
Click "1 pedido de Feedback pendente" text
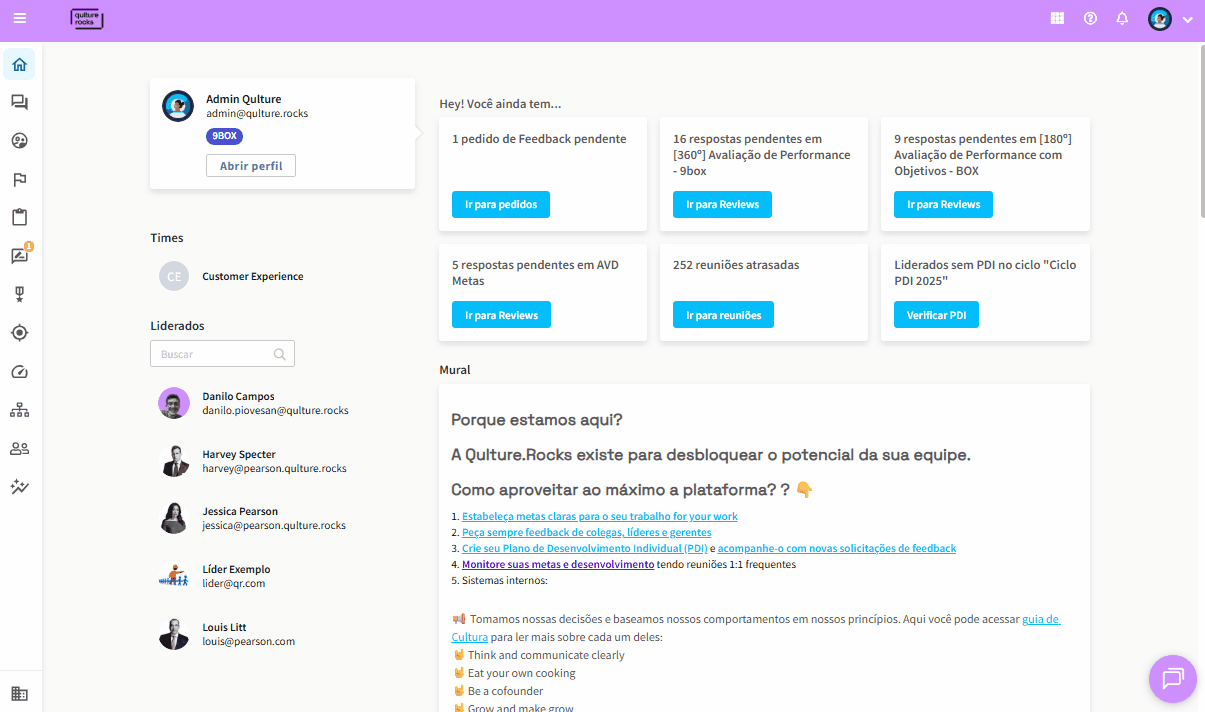click(539, 139)
